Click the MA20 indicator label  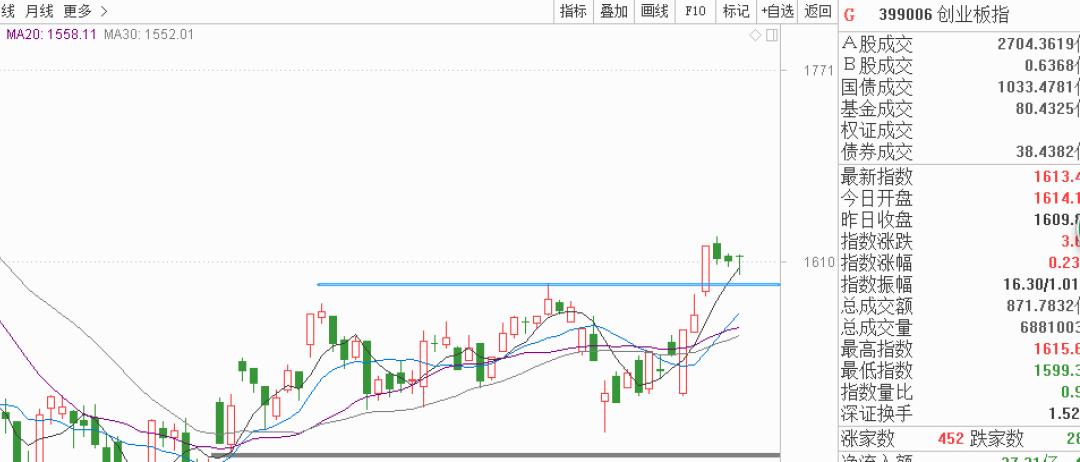51,34
